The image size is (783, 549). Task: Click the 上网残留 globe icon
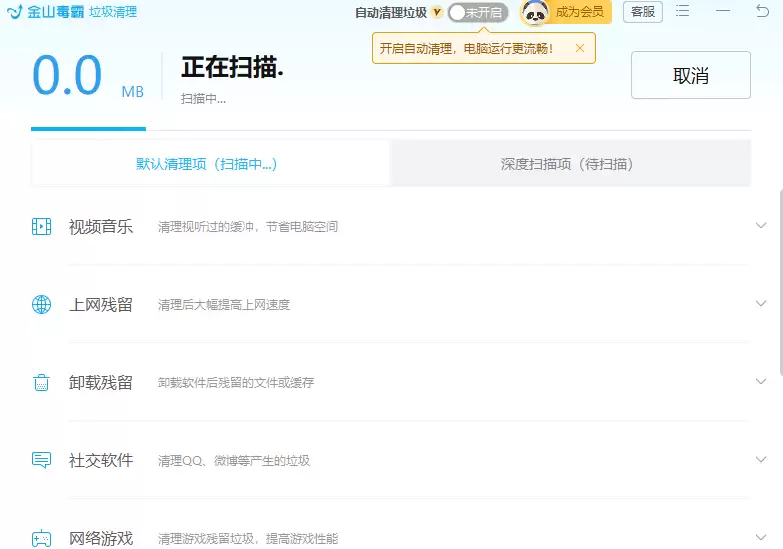(x=41, y=304)
